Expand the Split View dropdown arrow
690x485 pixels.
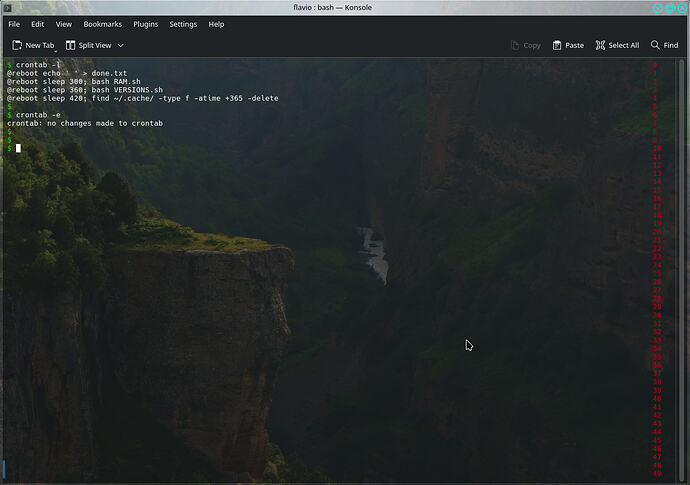pos(121,45)
